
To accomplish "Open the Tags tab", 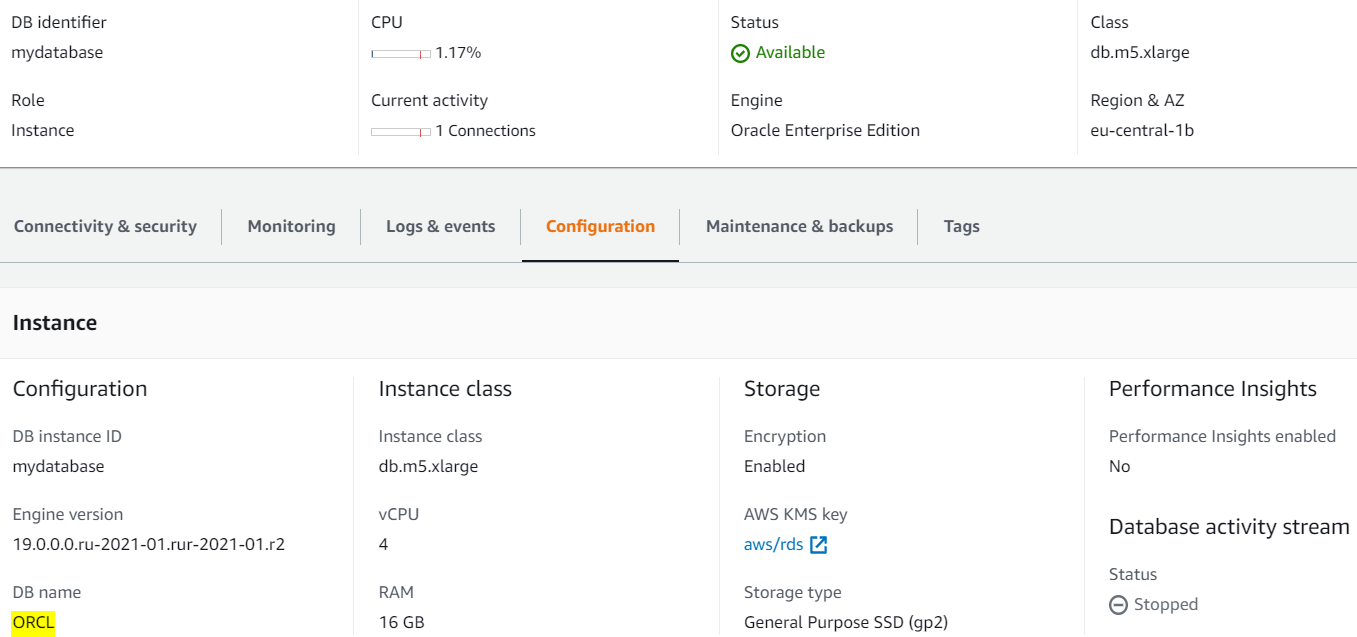I will [961, 226].
